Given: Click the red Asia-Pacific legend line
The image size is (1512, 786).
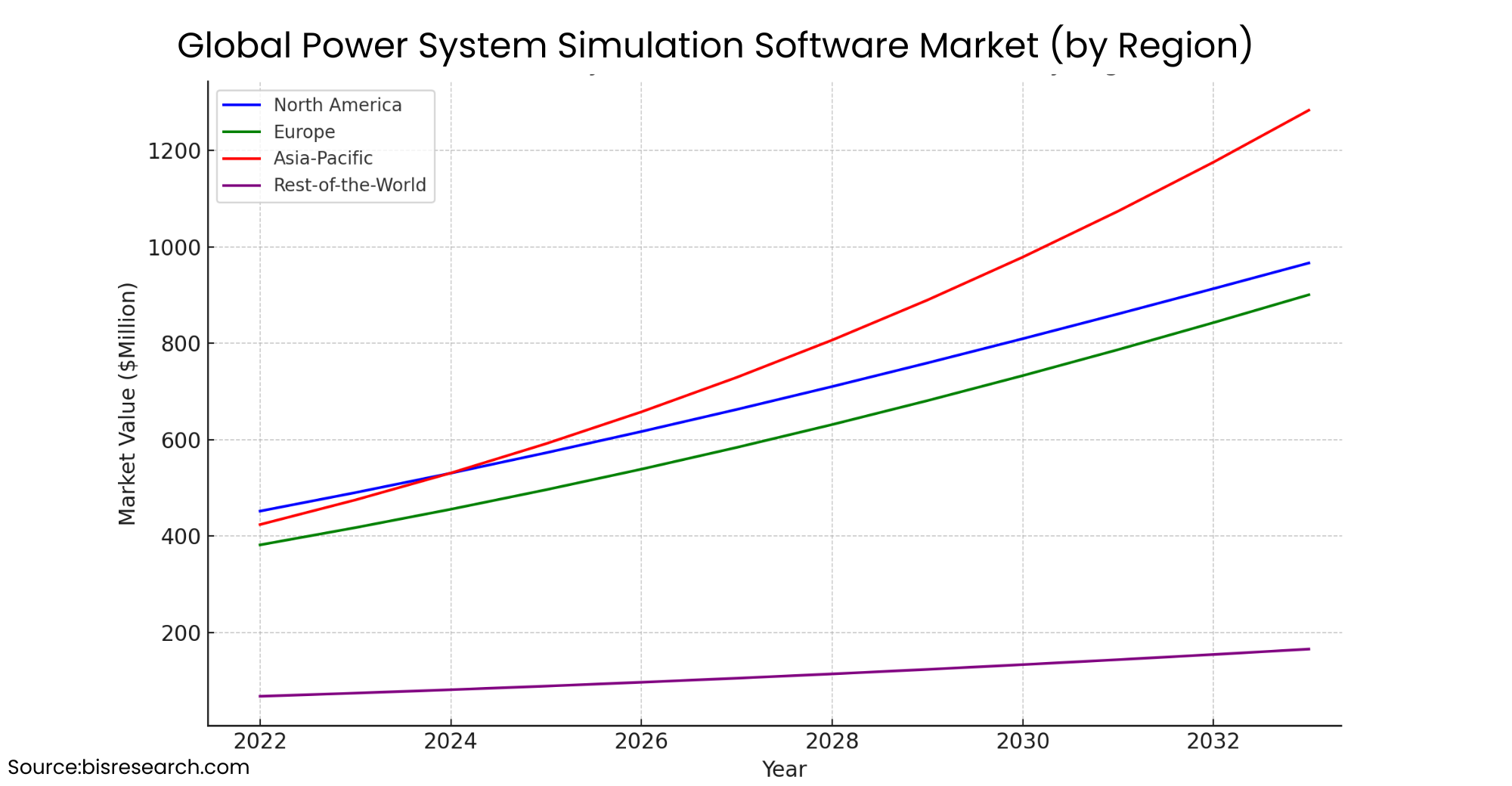Looking at the screenshot, I should [241, 158].
